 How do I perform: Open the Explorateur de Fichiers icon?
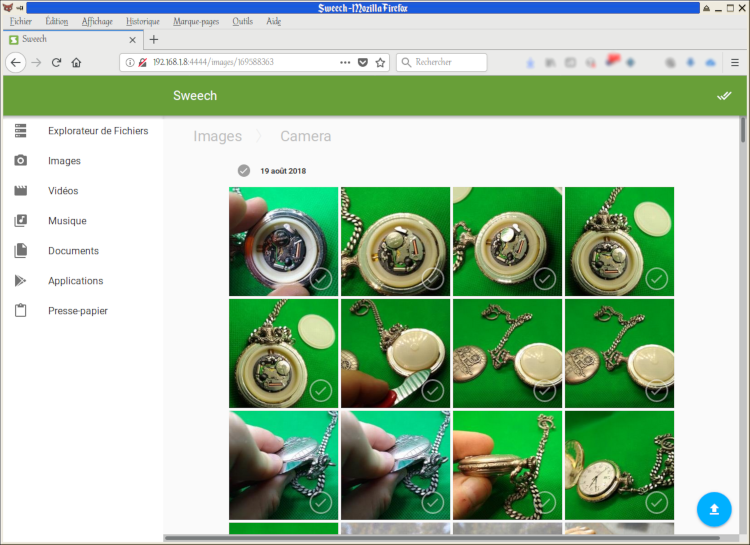[20, 131]
